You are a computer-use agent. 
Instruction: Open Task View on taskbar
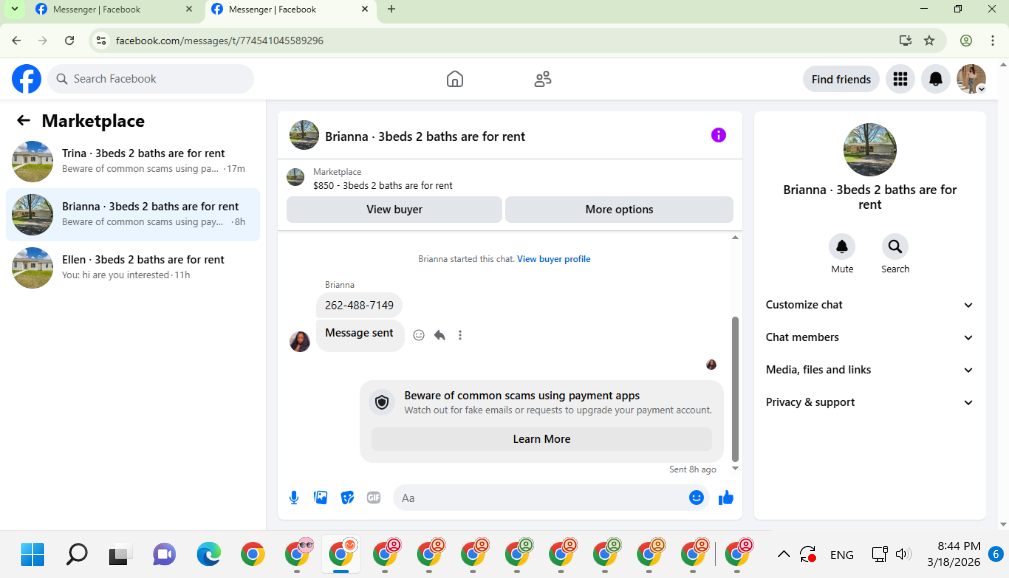click(118, 554)
